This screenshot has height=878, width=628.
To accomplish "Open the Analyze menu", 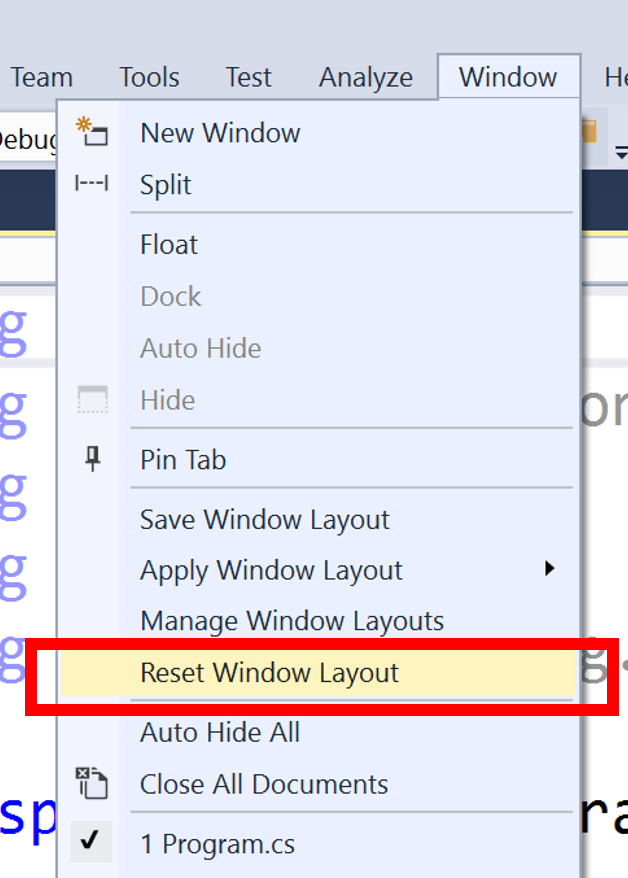I will (365, 77).
